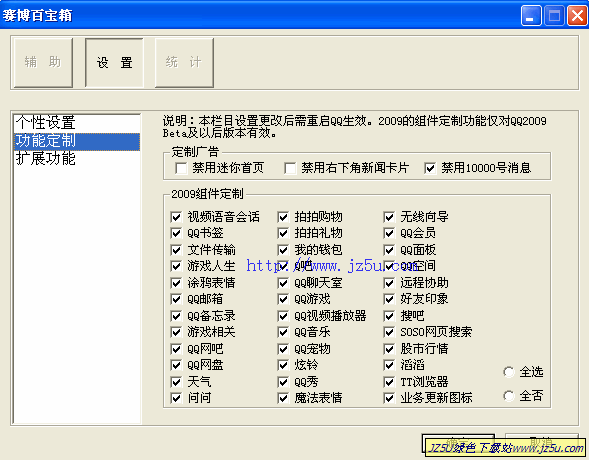Toggle 好友印象 checkbox
589x460 pixels.
click(389, 299)
